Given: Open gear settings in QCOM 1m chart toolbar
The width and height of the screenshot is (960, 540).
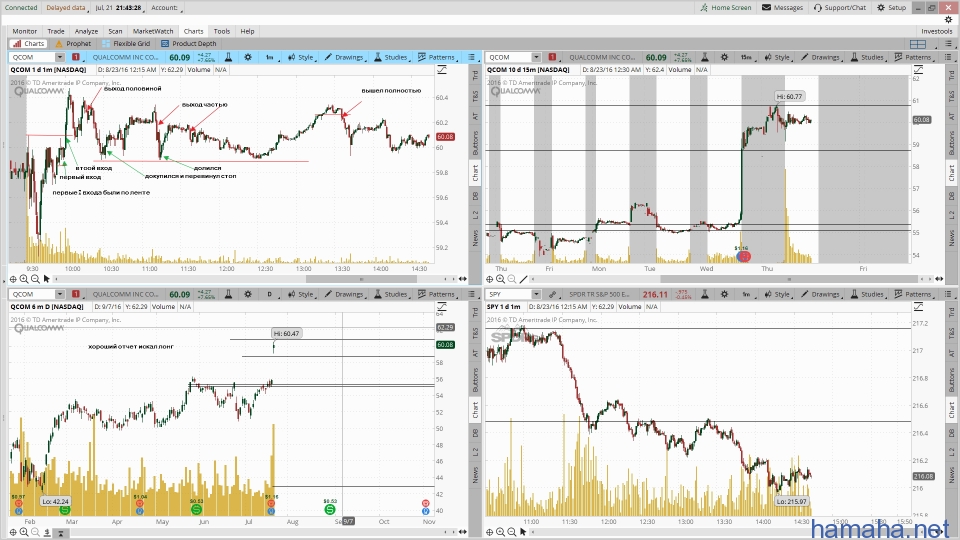Looking at the screenshot, I should 248,57.
